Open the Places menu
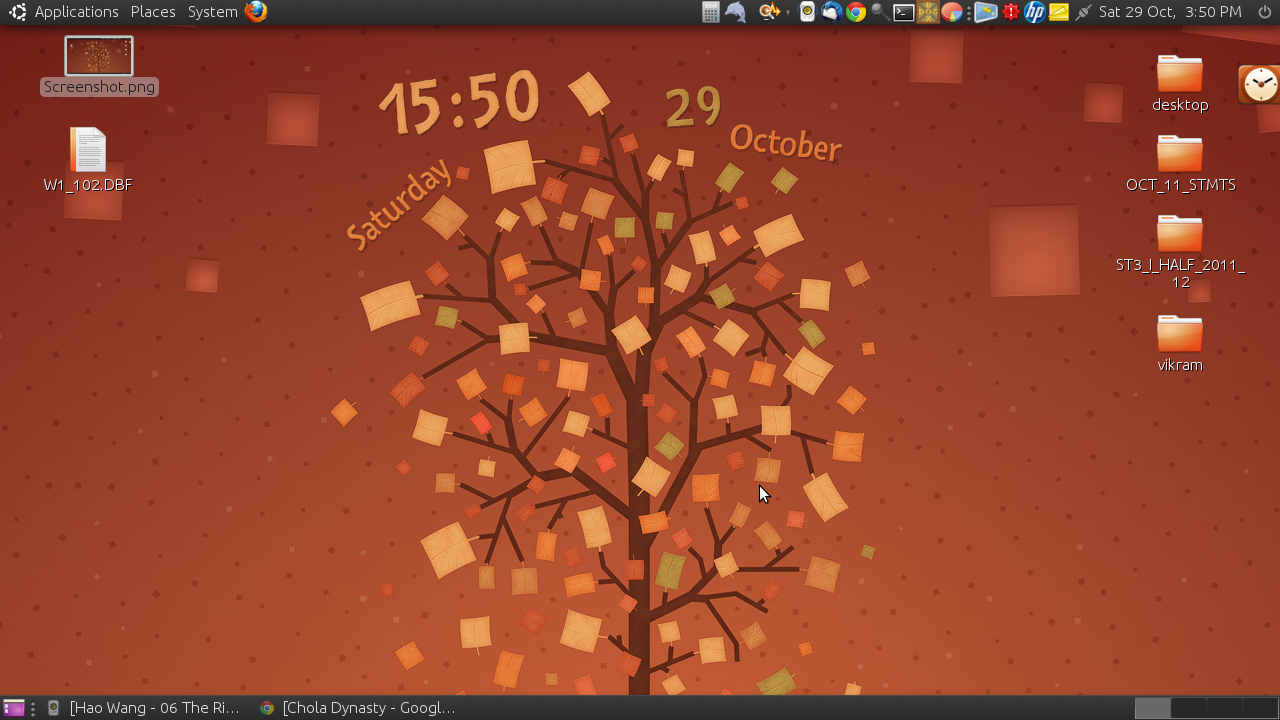1280x720 pixels. [x=152, y=12]
